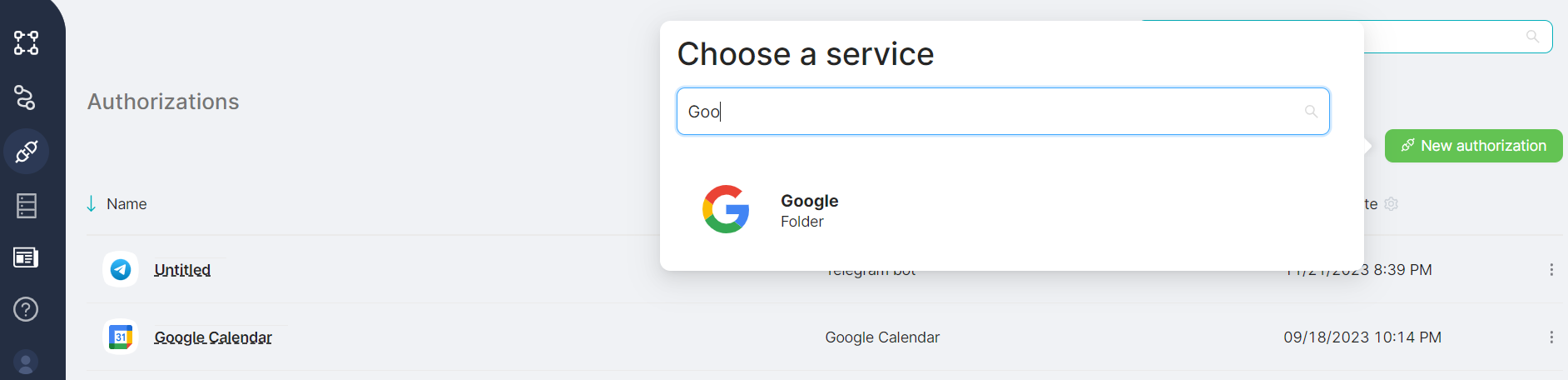The image size is (1568, 380).
Task: Open column settings gear icon
Action: pyautogui.click(x=1392, y=204)
